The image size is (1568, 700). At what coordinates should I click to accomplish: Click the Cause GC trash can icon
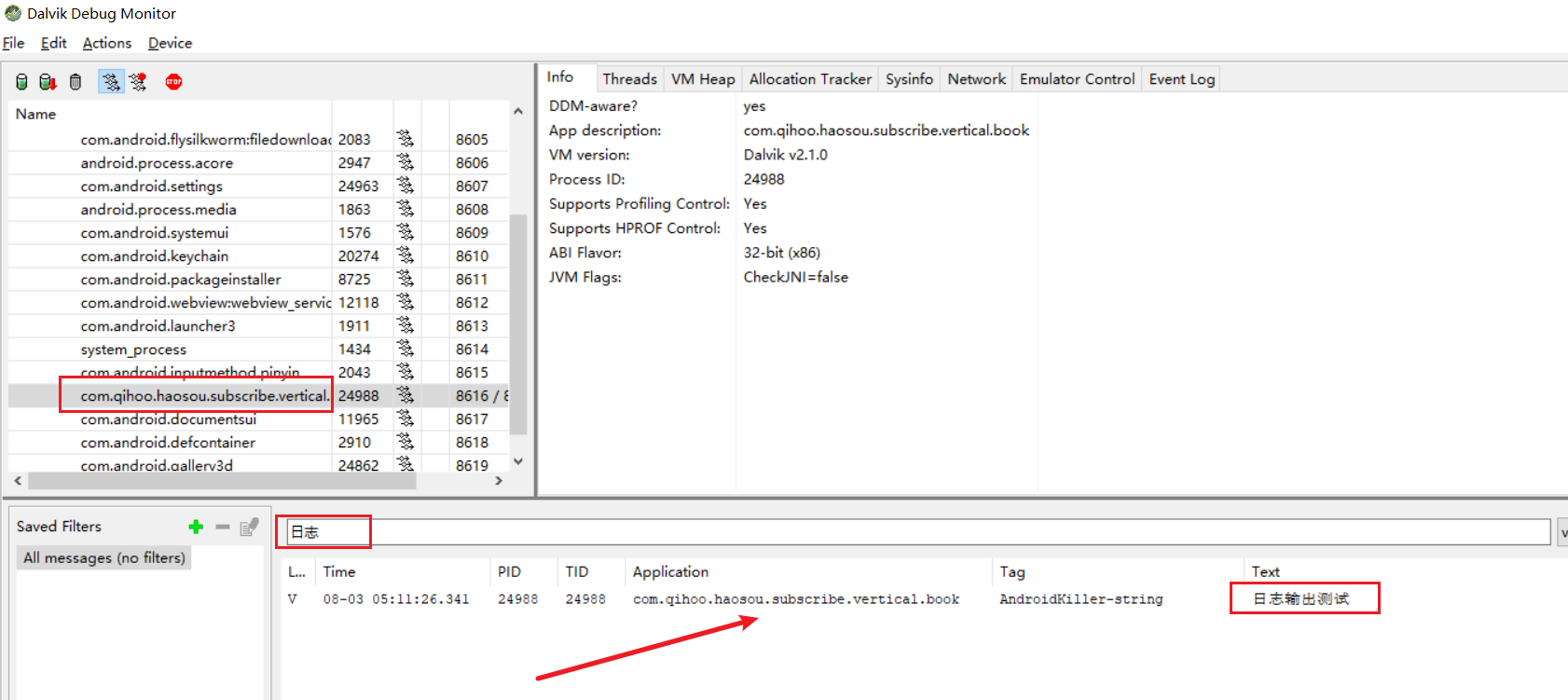[76, 82]
